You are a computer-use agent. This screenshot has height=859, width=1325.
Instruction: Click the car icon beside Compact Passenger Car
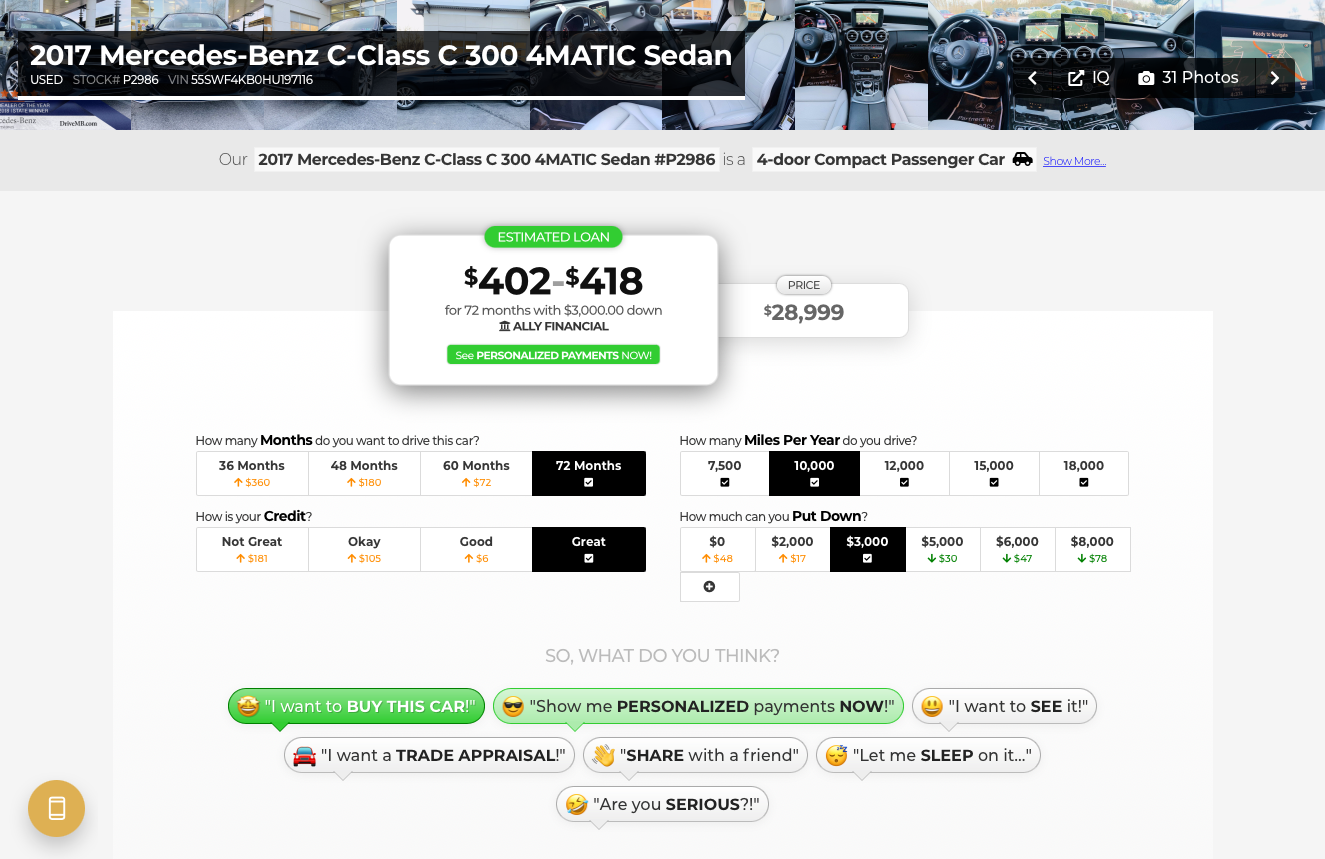tap(1022, 159)
